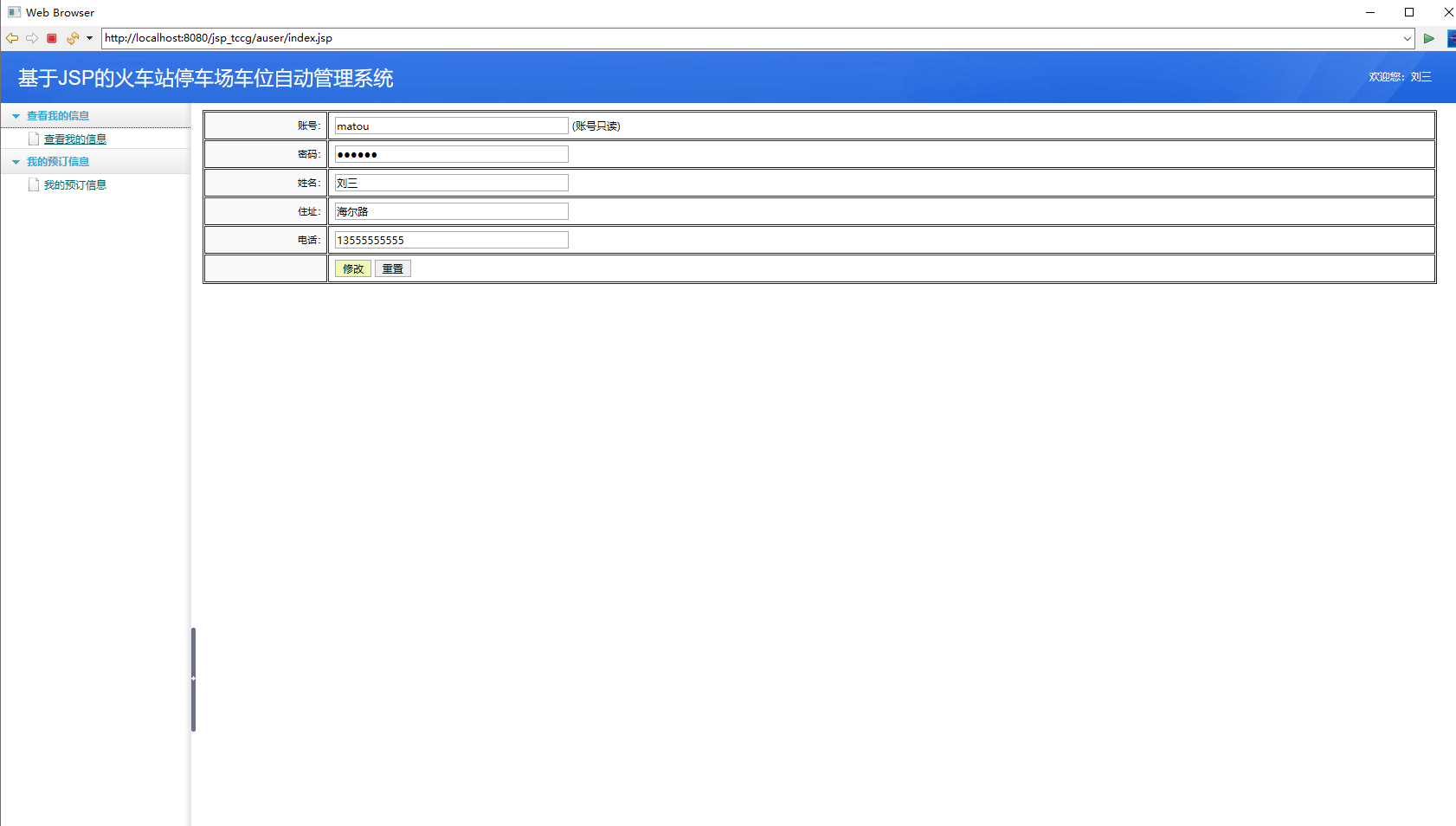Click the 电话 field with 13555555555
This screenshot has width=1456, height=826.
click(x=452, y=240)
